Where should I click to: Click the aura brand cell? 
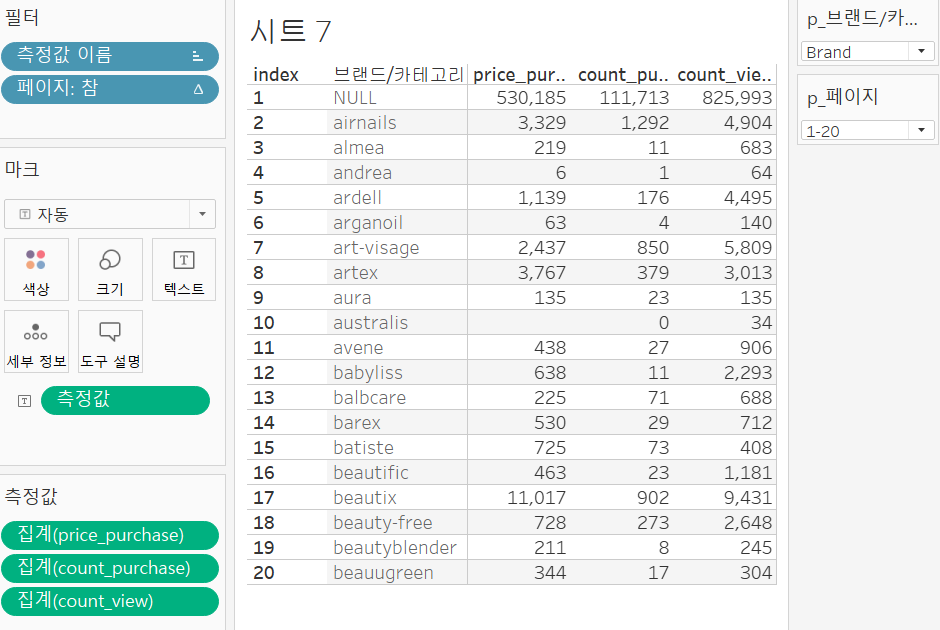coord(352,298)
